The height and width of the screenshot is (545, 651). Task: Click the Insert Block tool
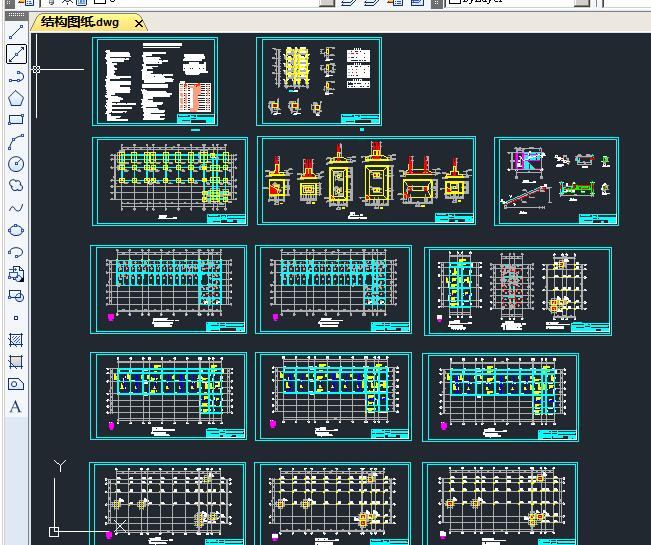pyautogui.click(x=16, y=274)
